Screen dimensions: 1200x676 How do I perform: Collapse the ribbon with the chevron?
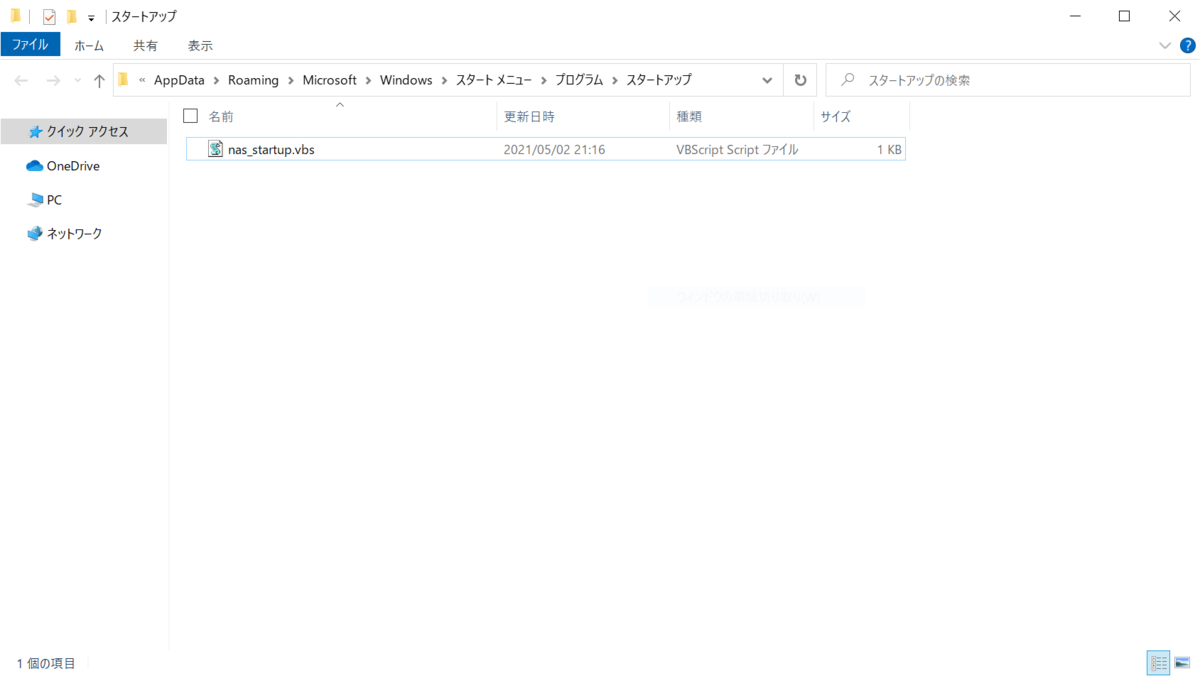pyautogui.click(x=1163, y=44)
